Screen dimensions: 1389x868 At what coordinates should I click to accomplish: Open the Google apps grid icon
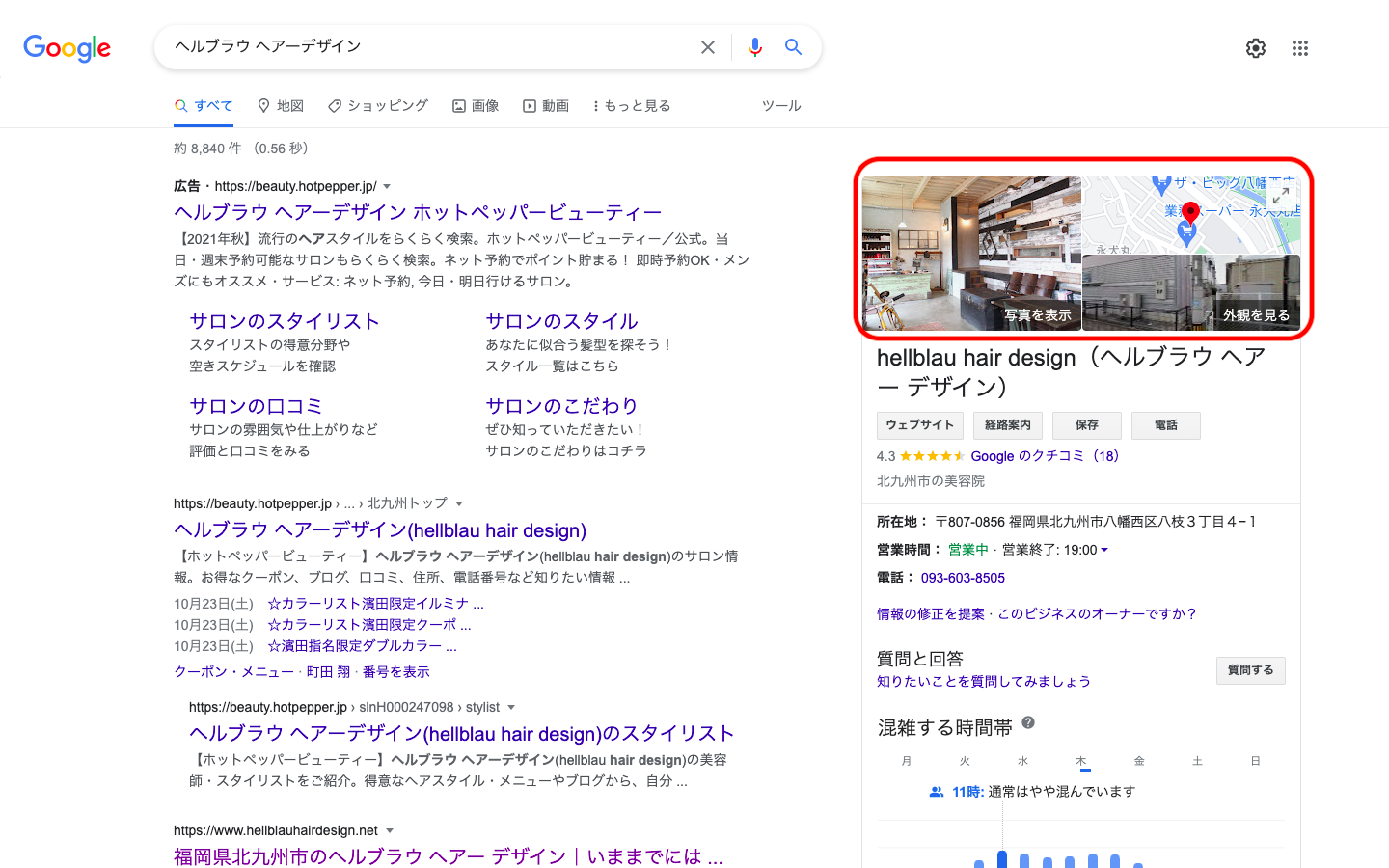pyautogui.click(x=1300, y=48)
